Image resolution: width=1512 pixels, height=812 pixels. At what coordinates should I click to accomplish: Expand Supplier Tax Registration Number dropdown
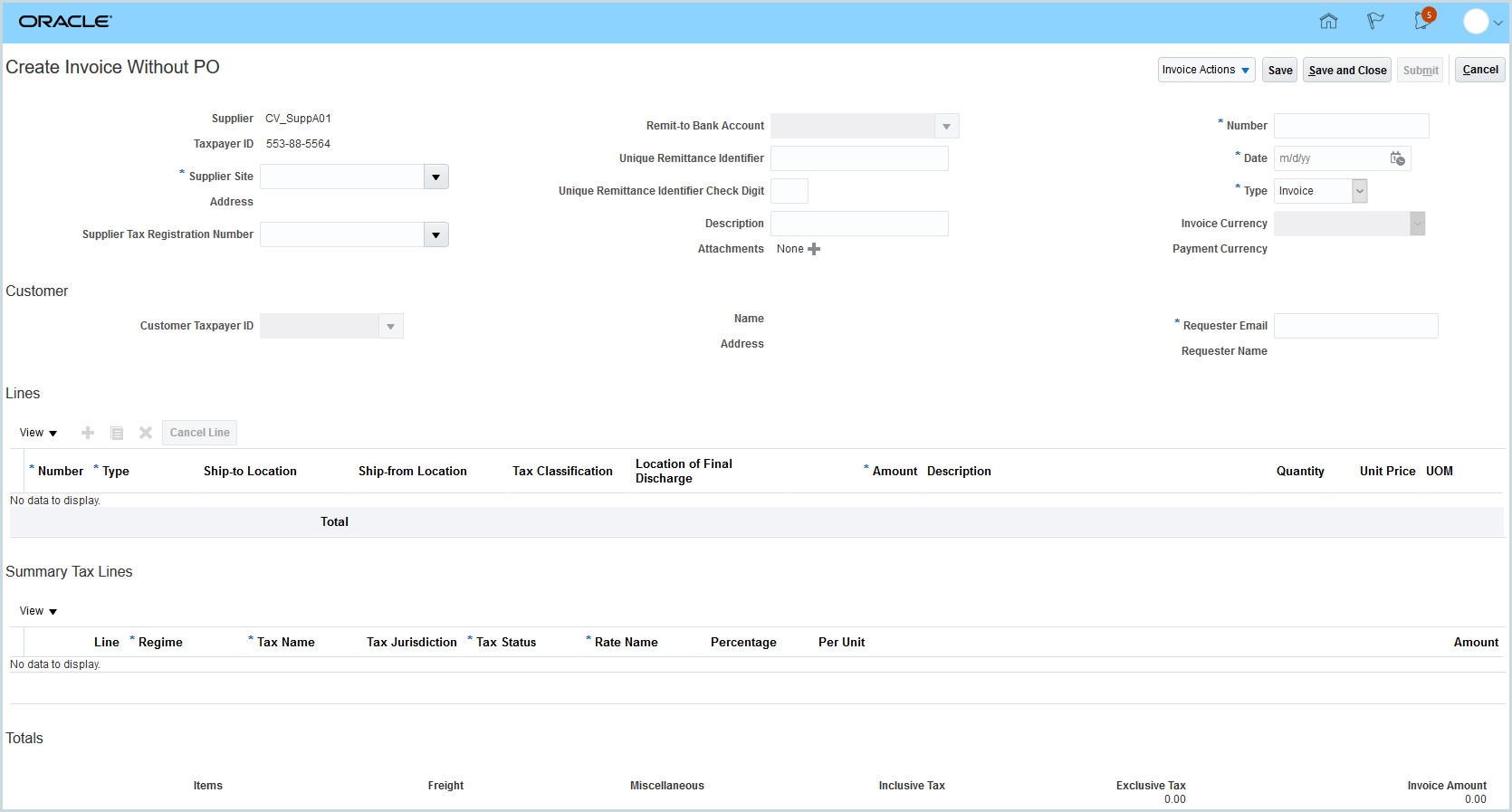coord(435,234)
